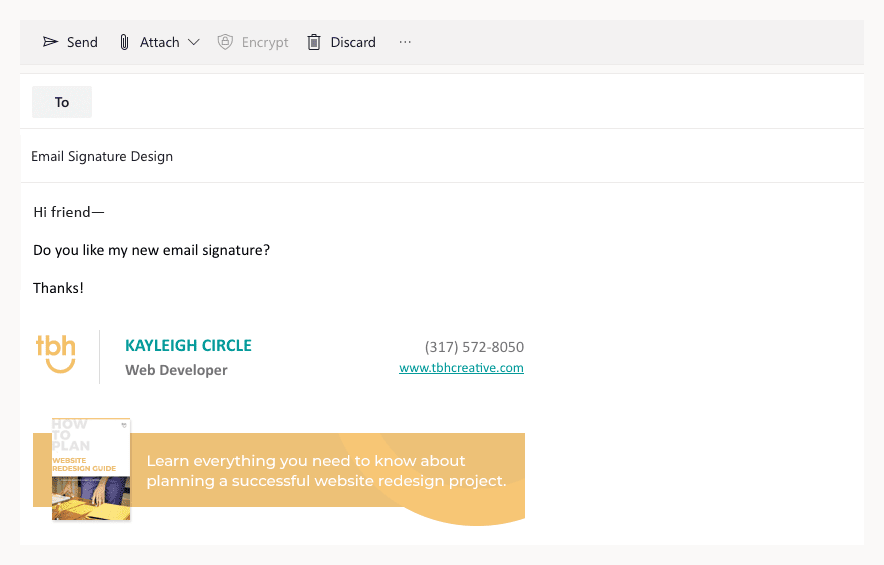Click the Encrypt label text
884x565 pixels.
[x=265, y=43]
